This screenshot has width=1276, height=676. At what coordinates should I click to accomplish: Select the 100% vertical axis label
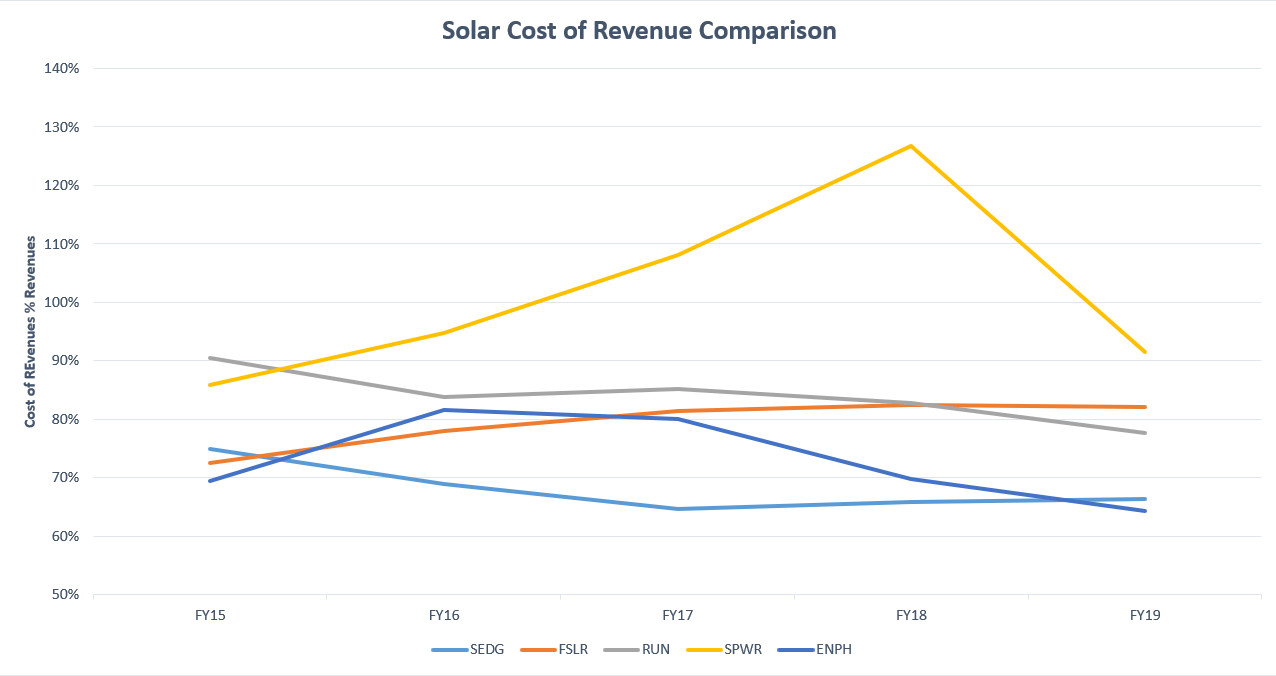coord(61,302)
